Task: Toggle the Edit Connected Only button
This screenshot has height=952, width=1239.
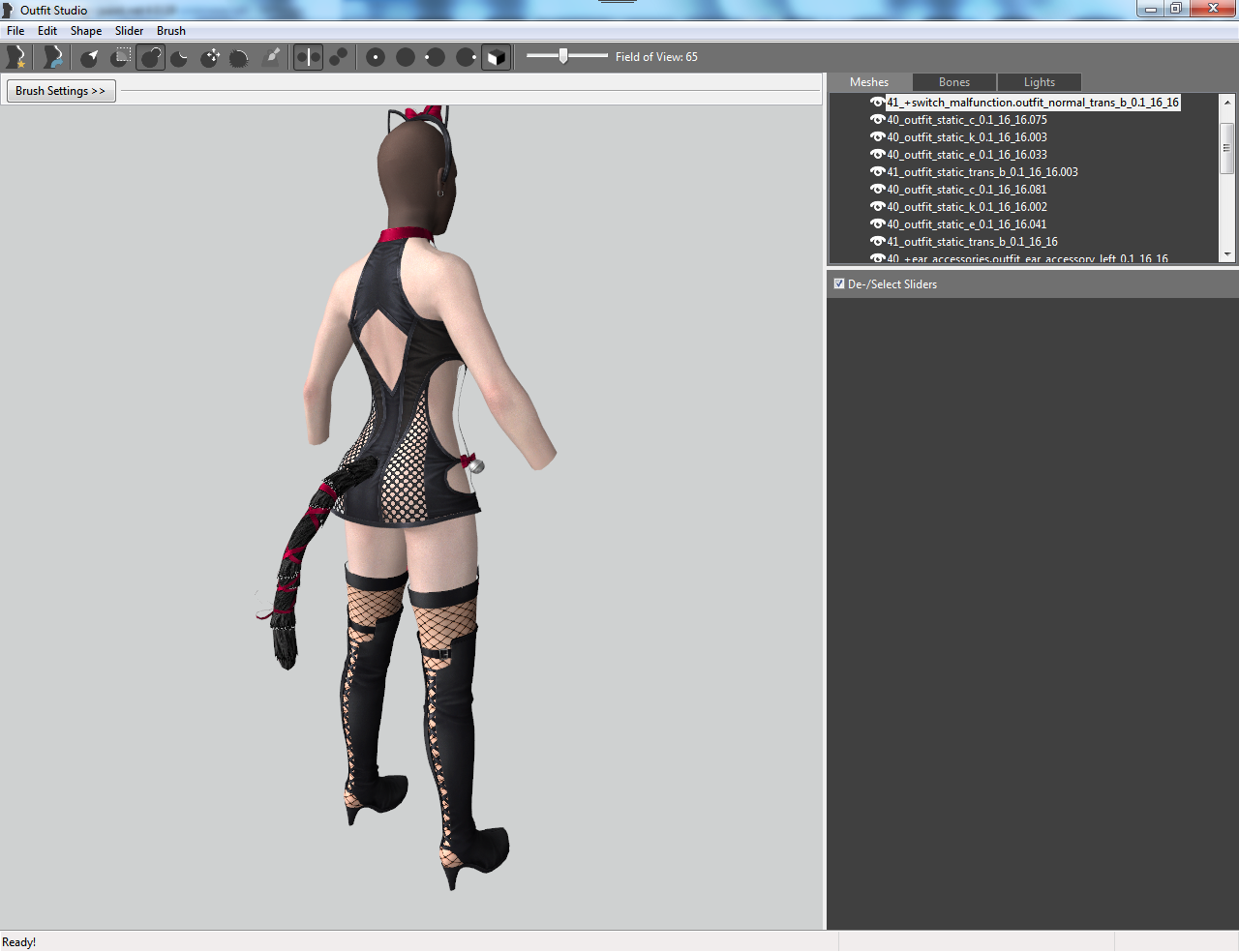Action: tap(339, 57)
